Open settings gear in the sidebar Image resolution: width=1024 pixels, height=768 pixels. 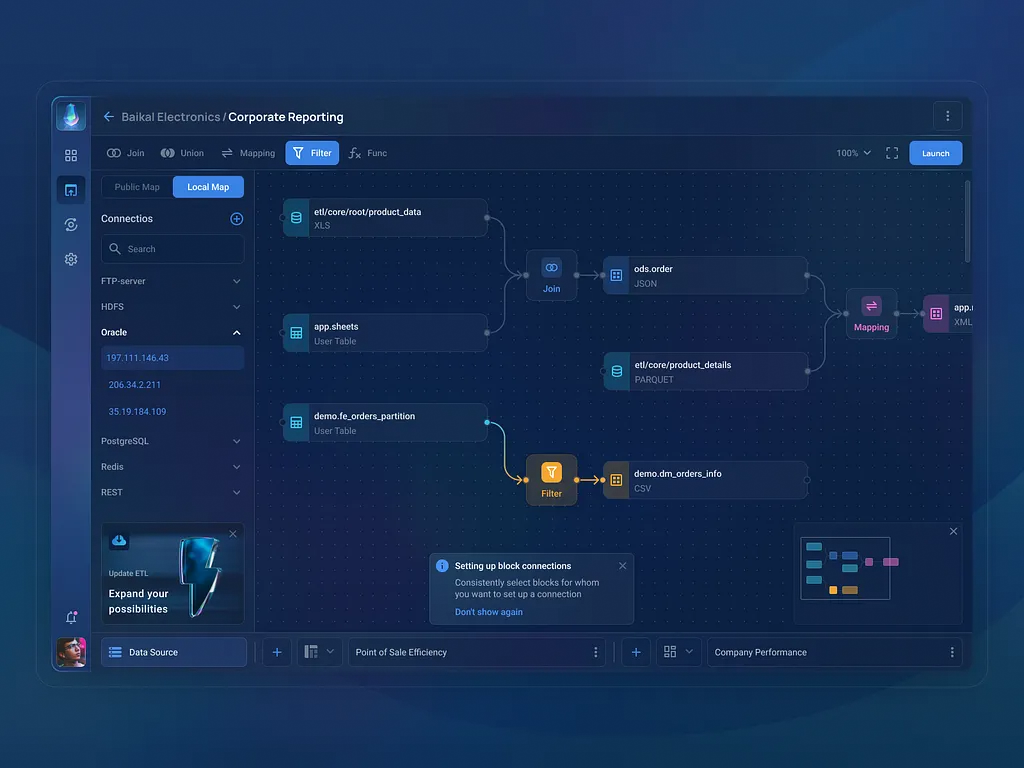[x=71, y=259]
